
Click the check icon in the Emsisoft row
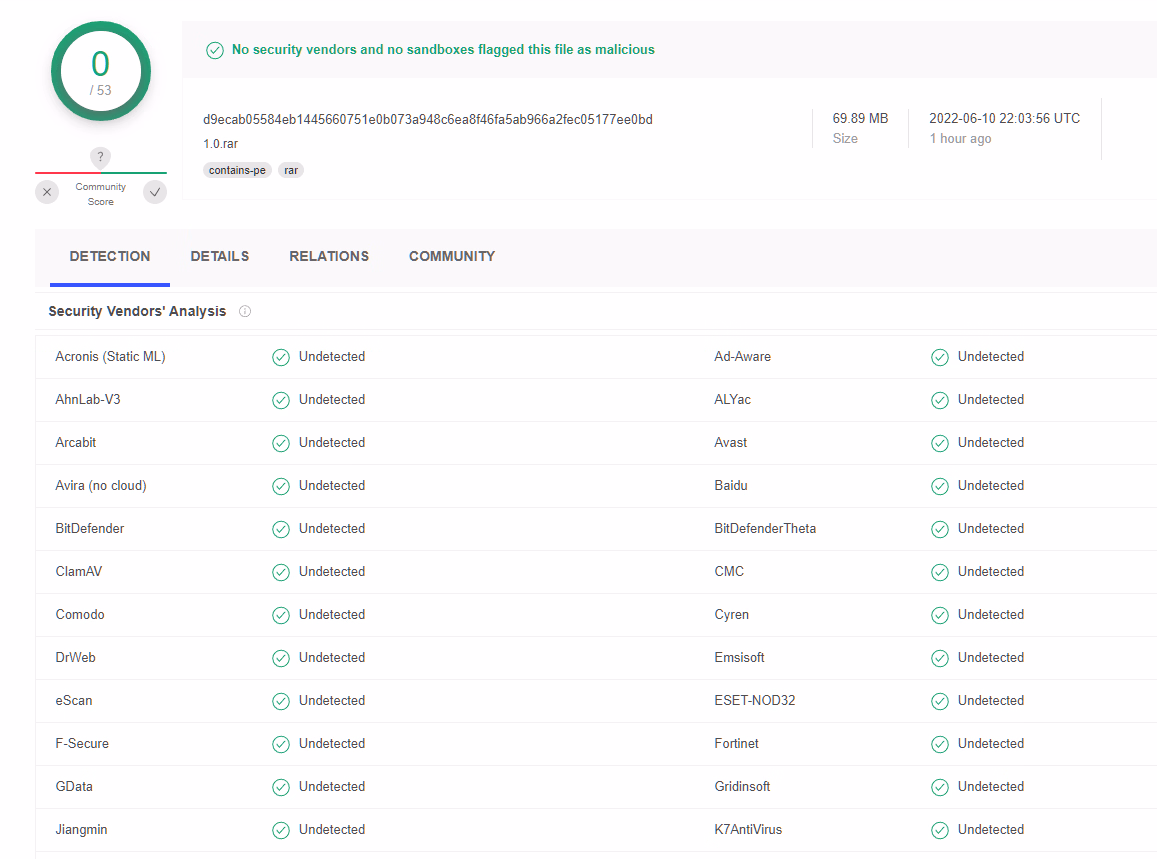coord(940,658)
